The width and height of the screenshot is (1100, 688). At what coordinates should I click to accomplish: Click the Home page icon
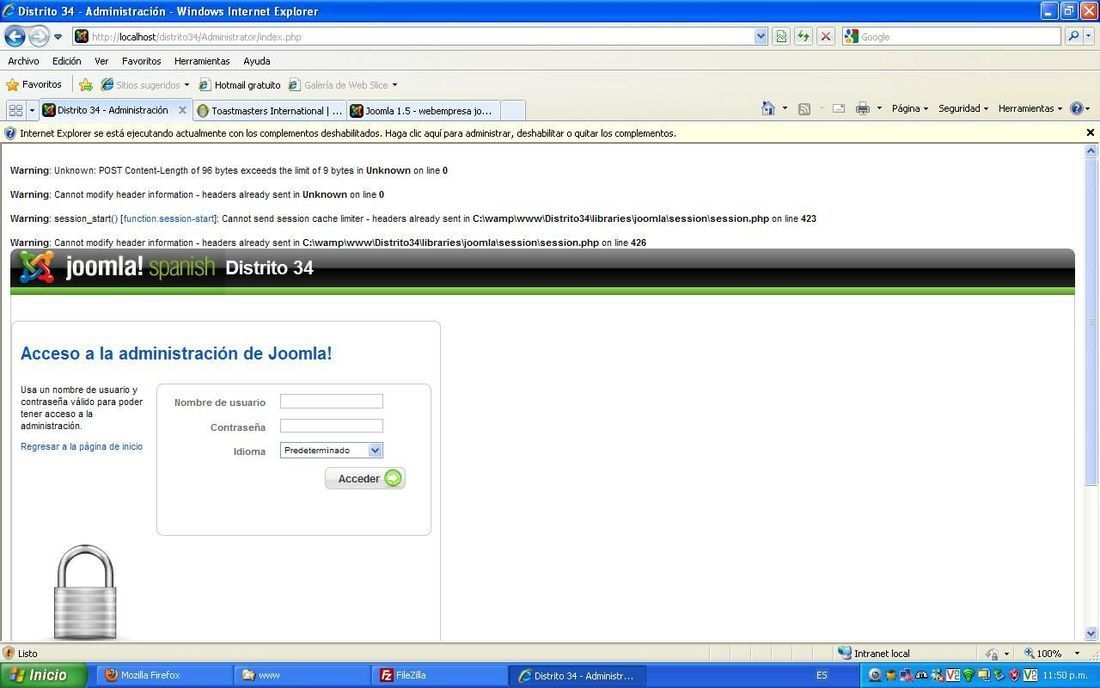pos(767,109)
